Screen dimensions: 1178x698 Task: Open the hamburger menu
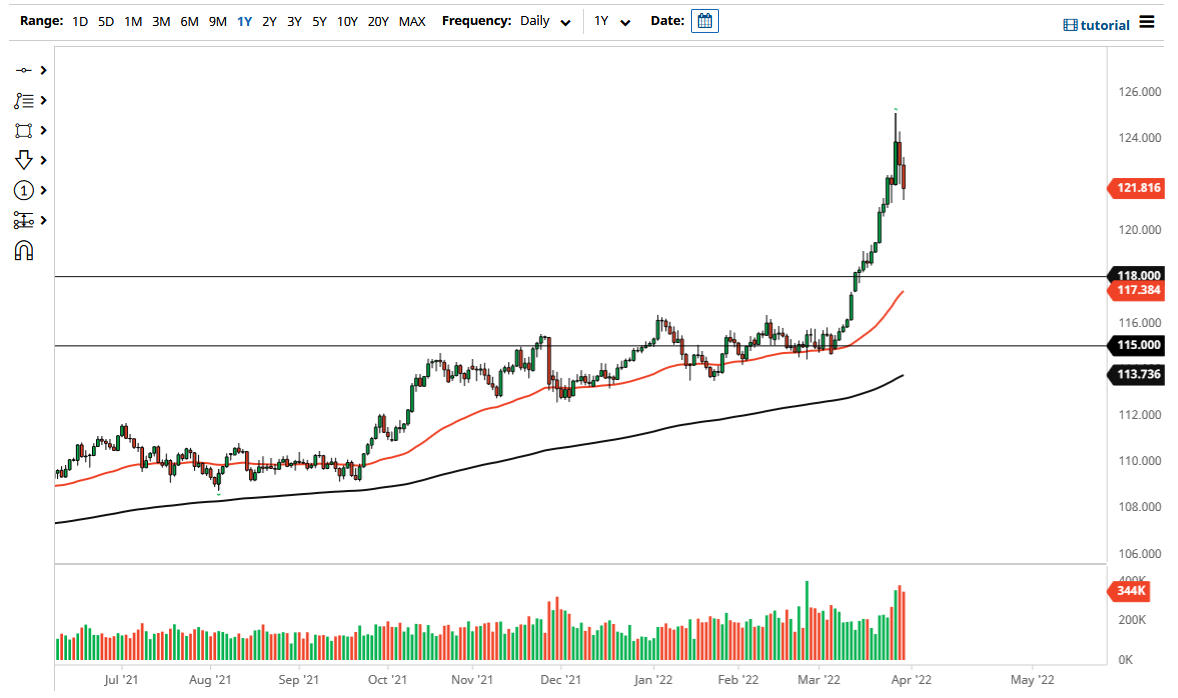(1147, 21)
